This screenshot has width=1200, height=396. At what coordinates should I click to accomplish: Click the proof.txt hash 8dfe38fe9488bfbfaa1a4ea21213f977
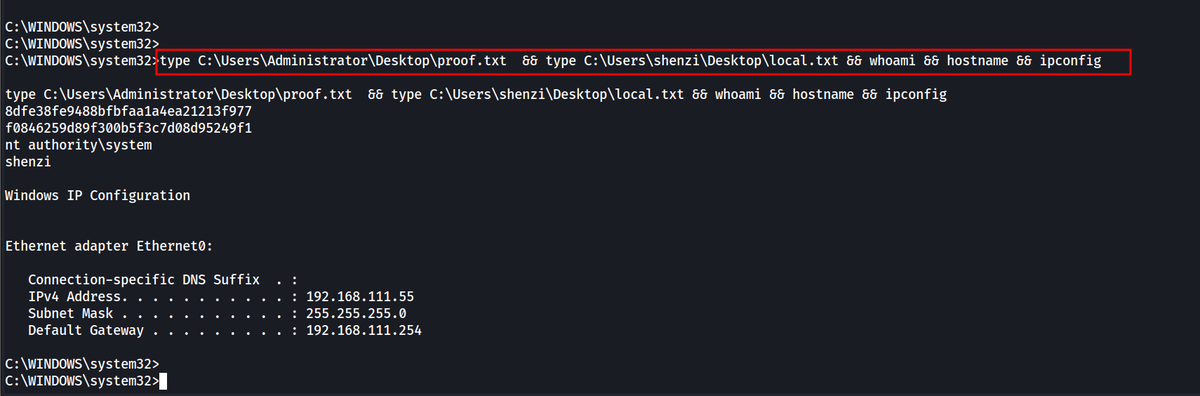128,112
